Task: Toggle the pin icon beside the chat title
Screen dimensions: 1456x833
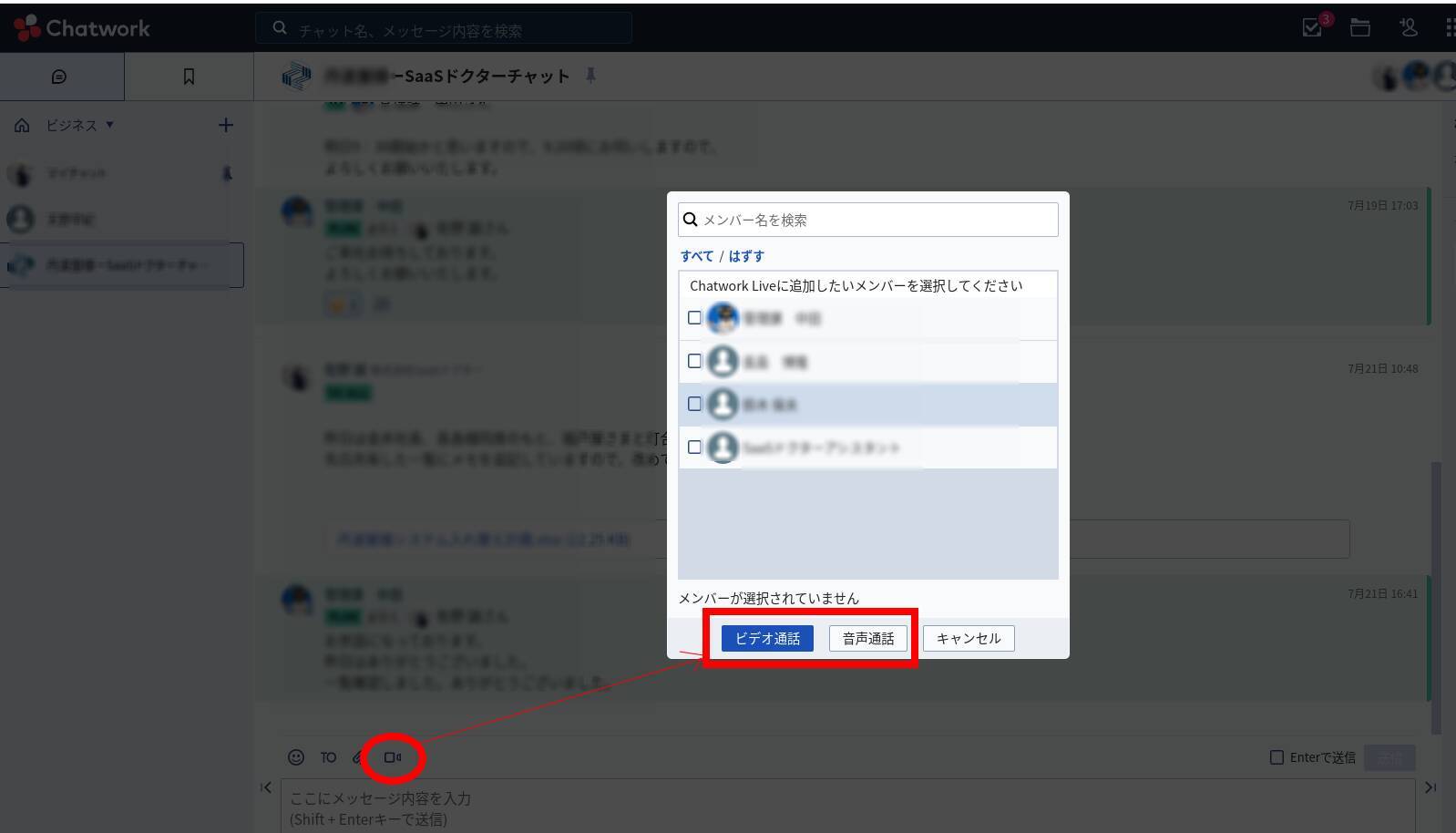Action: click(590, 76)
